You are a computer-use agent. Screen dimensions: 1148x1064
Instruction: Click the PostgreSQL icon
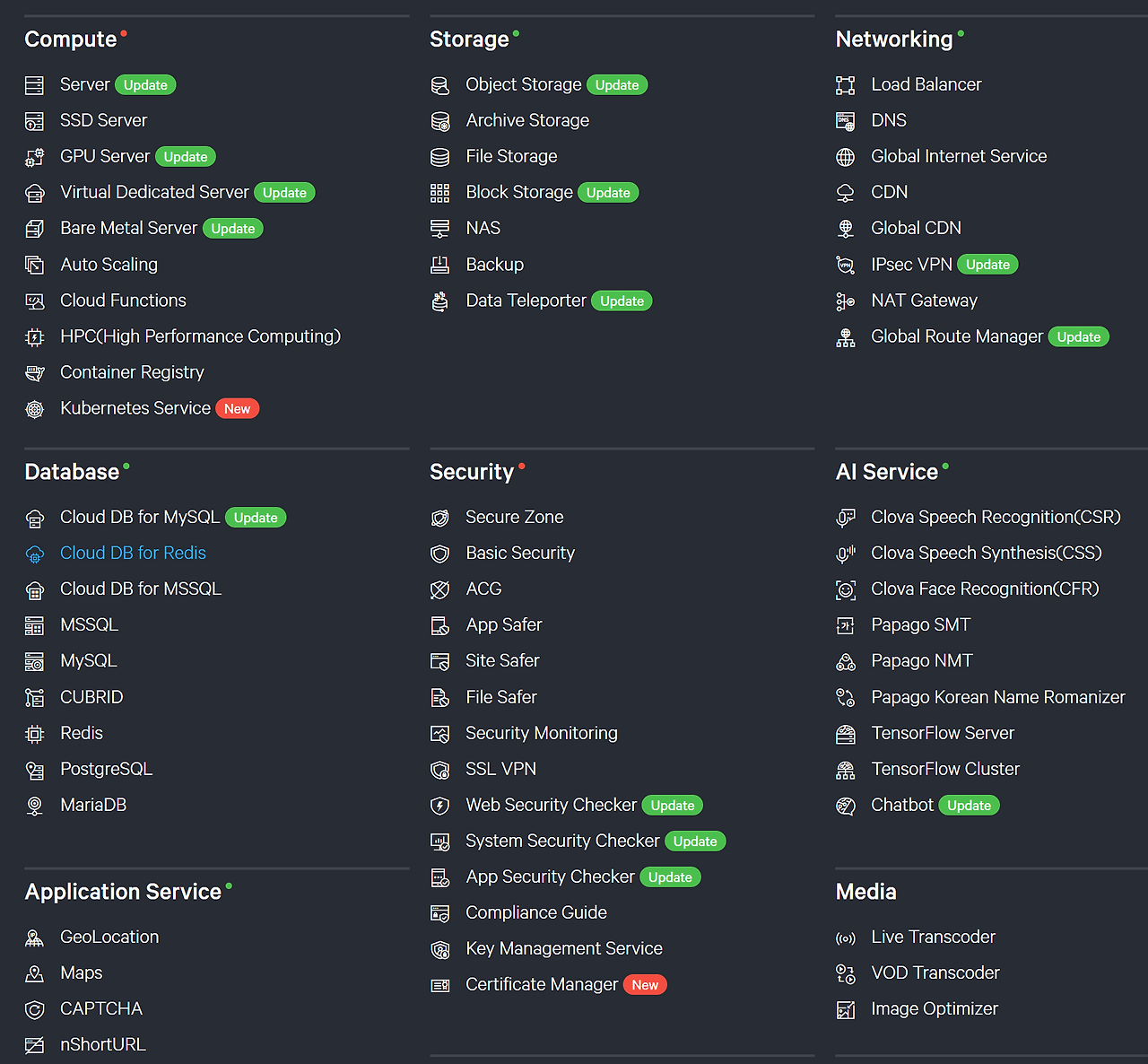(x=34, y=770)
